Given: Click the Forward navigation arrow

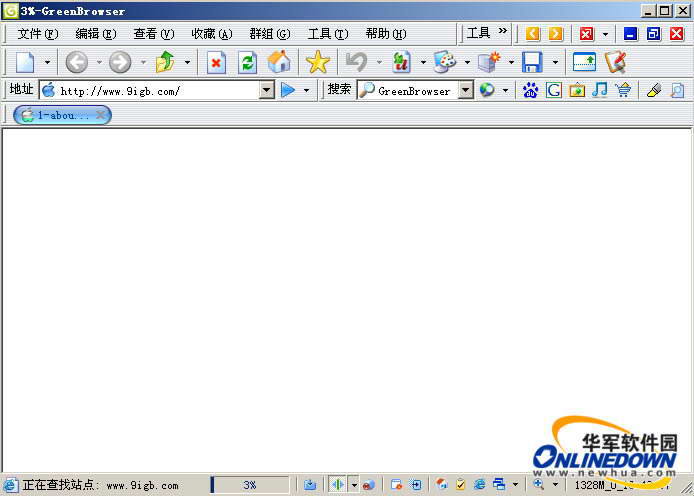Looking at the screenshot, I should click(120, 62).
